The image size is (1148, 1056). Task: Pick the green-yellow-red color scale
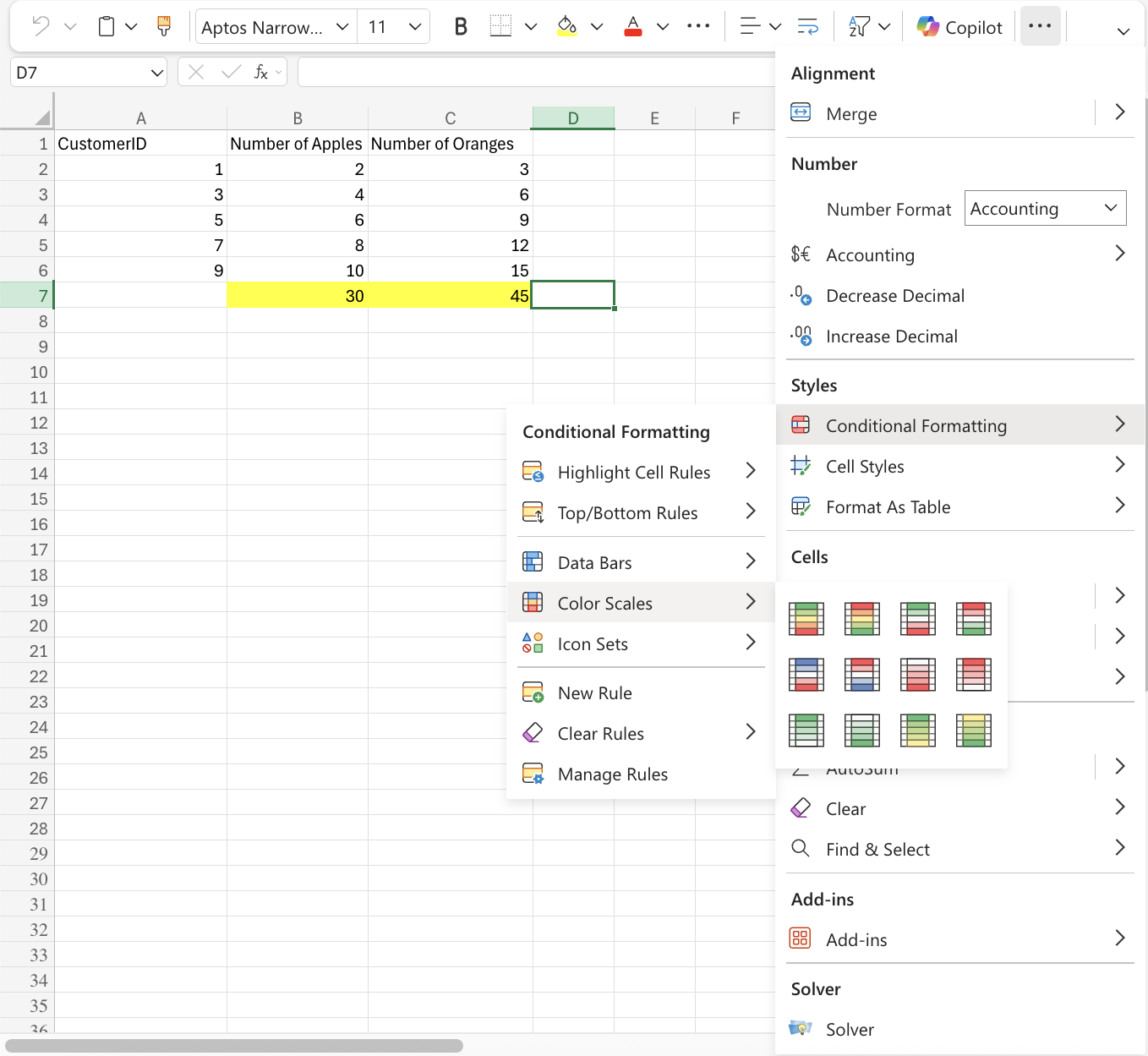point(806,618)
